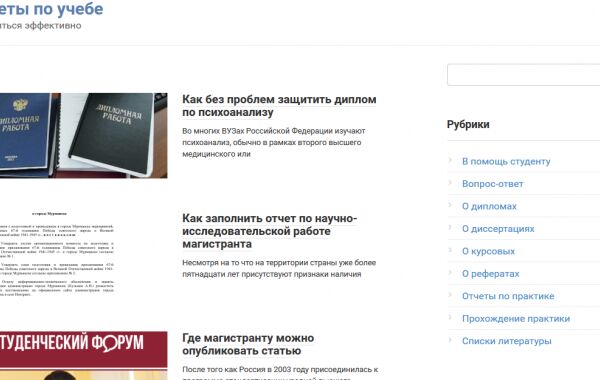Open the 'О рефератах' category
Screen dimensions: 600x380
click(x=491, y=274)
